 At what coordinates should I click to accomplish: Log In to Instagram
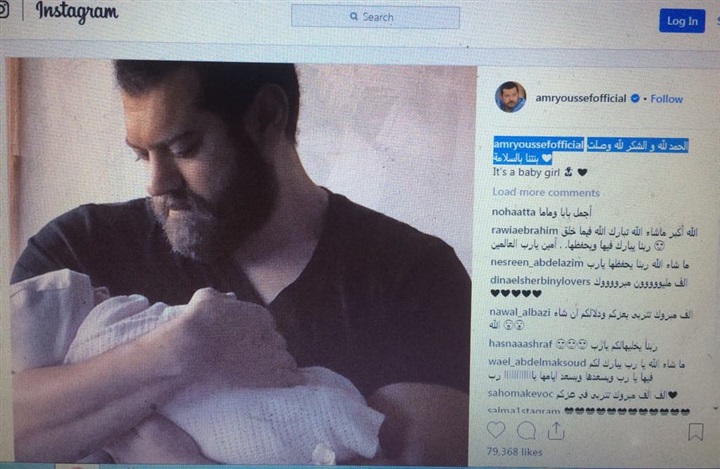click(682, 21)
